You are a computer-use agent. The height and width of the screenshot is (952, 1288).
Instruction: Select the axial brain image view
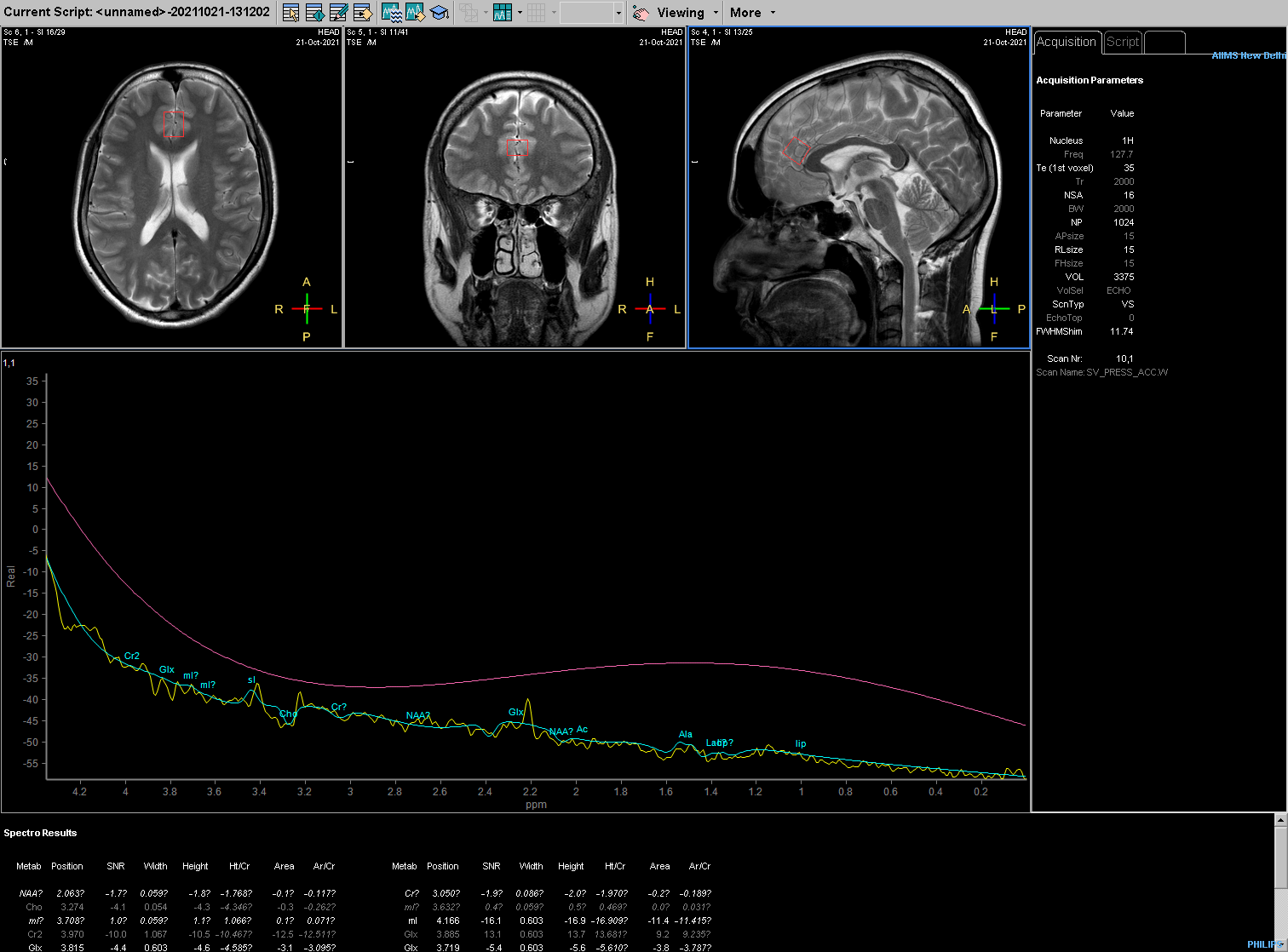pos(172,187)
